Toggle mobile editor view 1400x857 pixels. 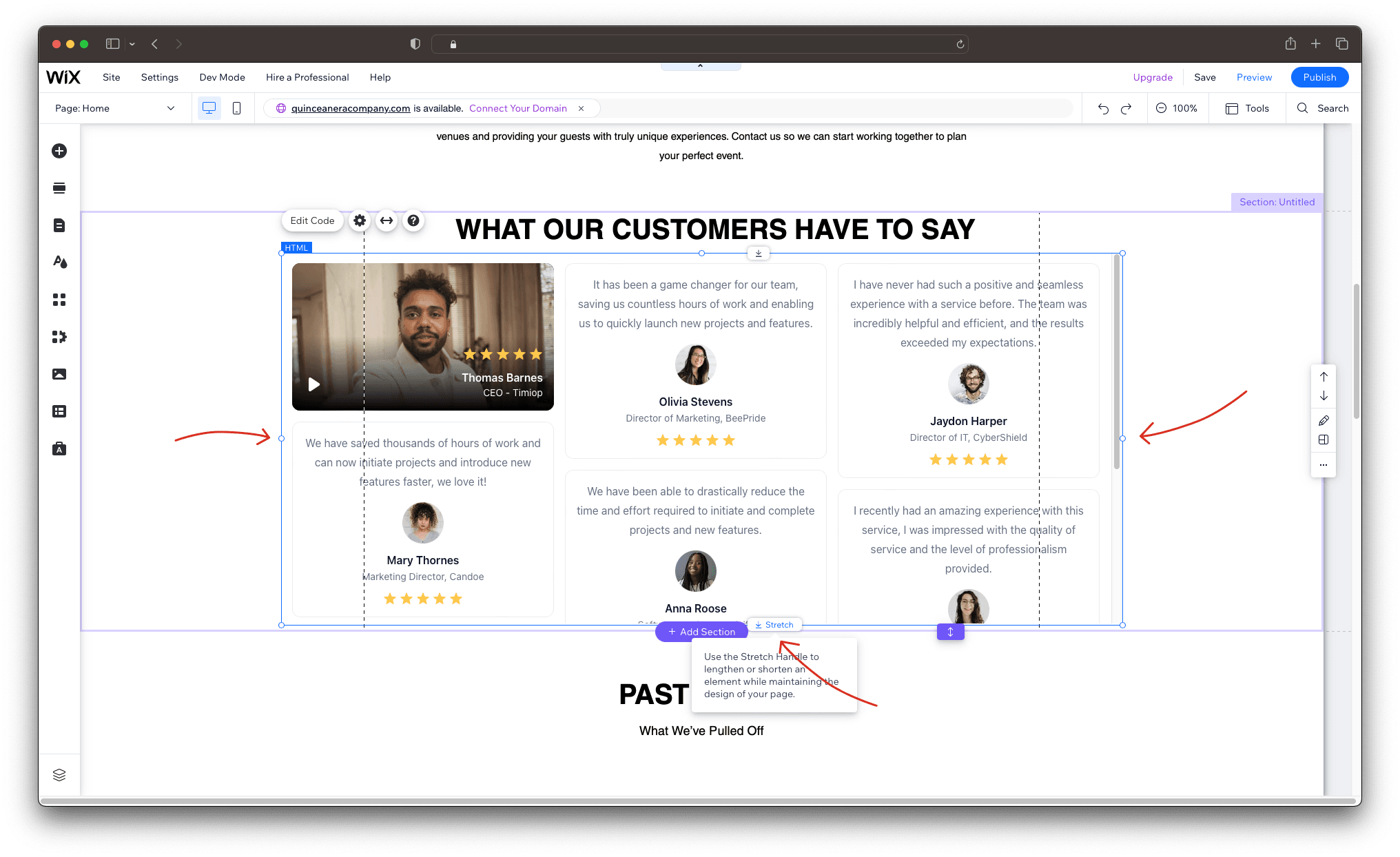click(237, 108)
